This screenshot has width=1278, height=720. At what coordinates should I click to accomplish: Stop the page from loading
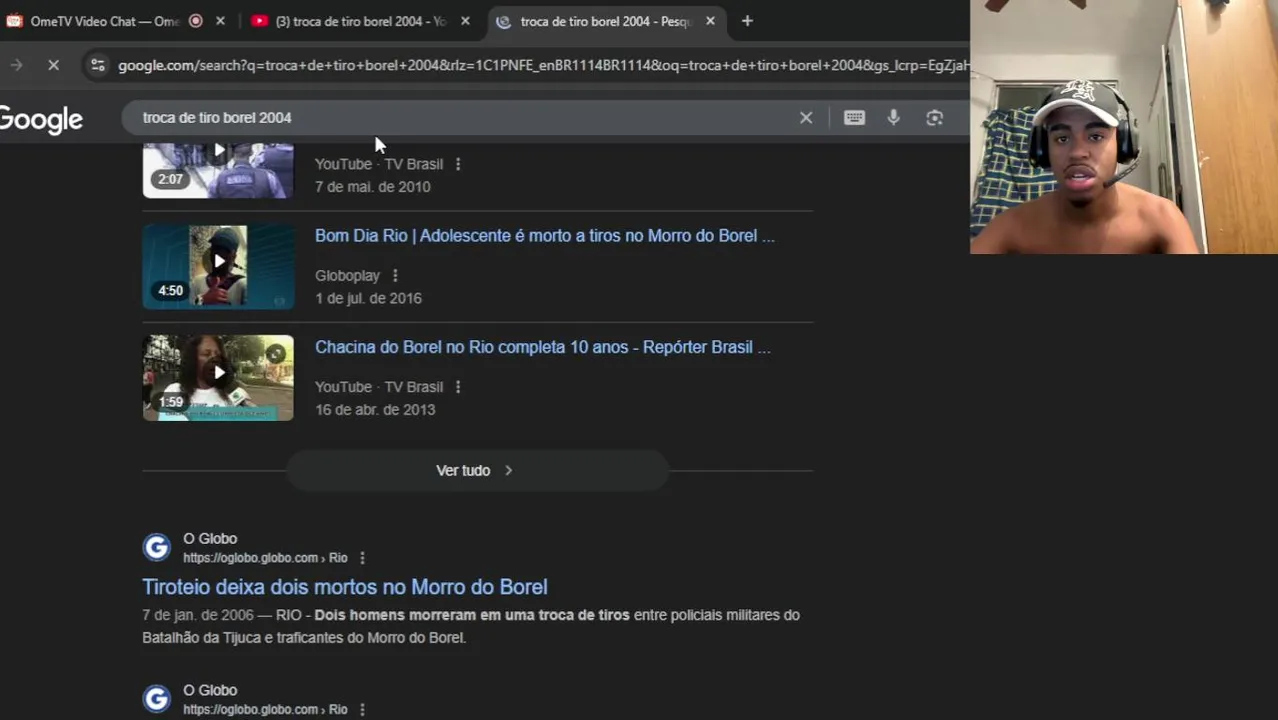coord(53,65)
